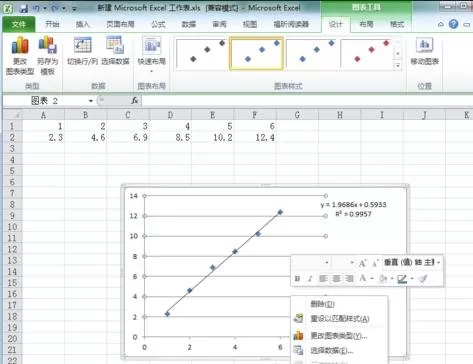Click Name Box showing 图表 2

45,101
